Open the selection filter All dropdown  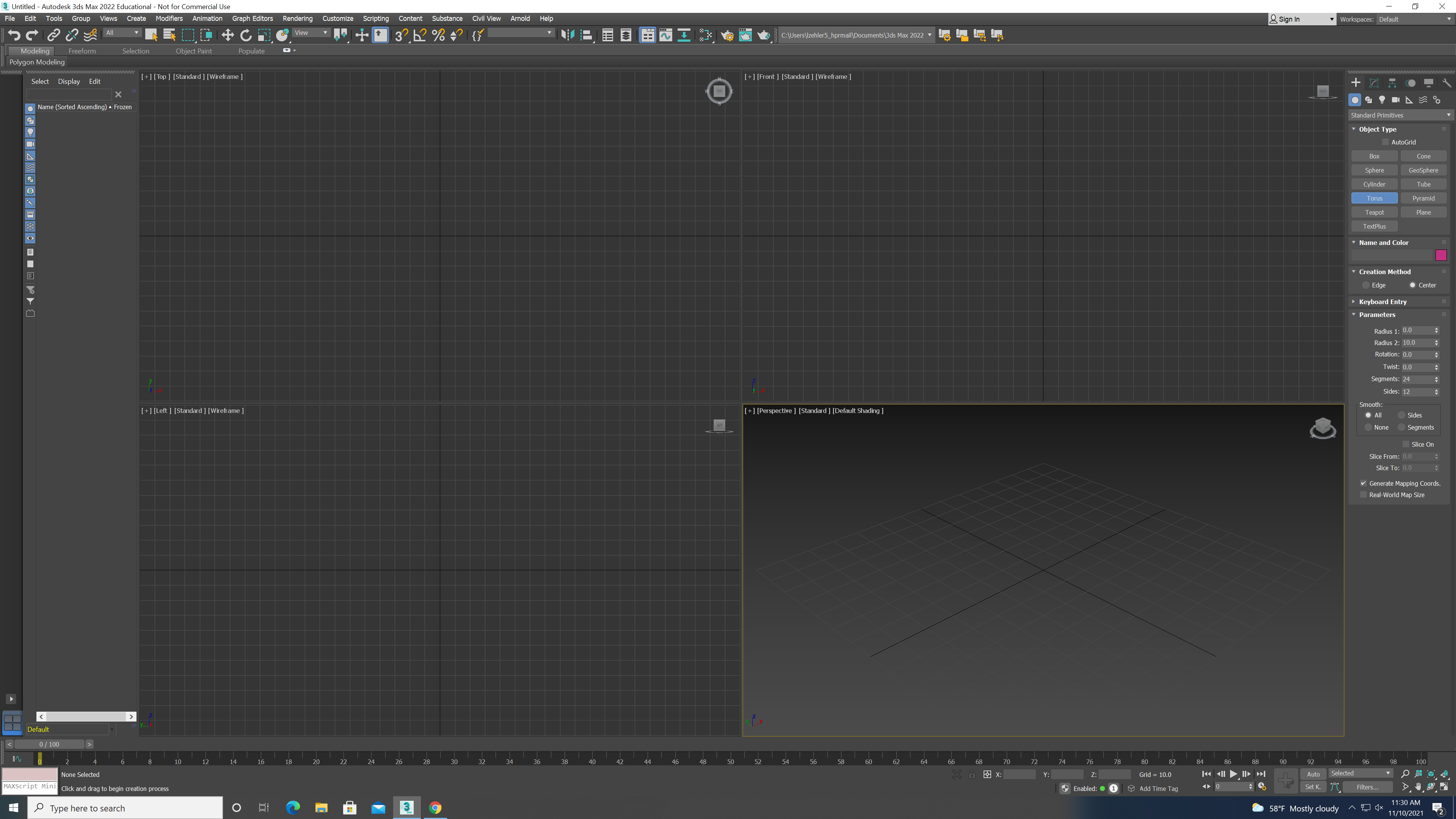click(122, 33)
